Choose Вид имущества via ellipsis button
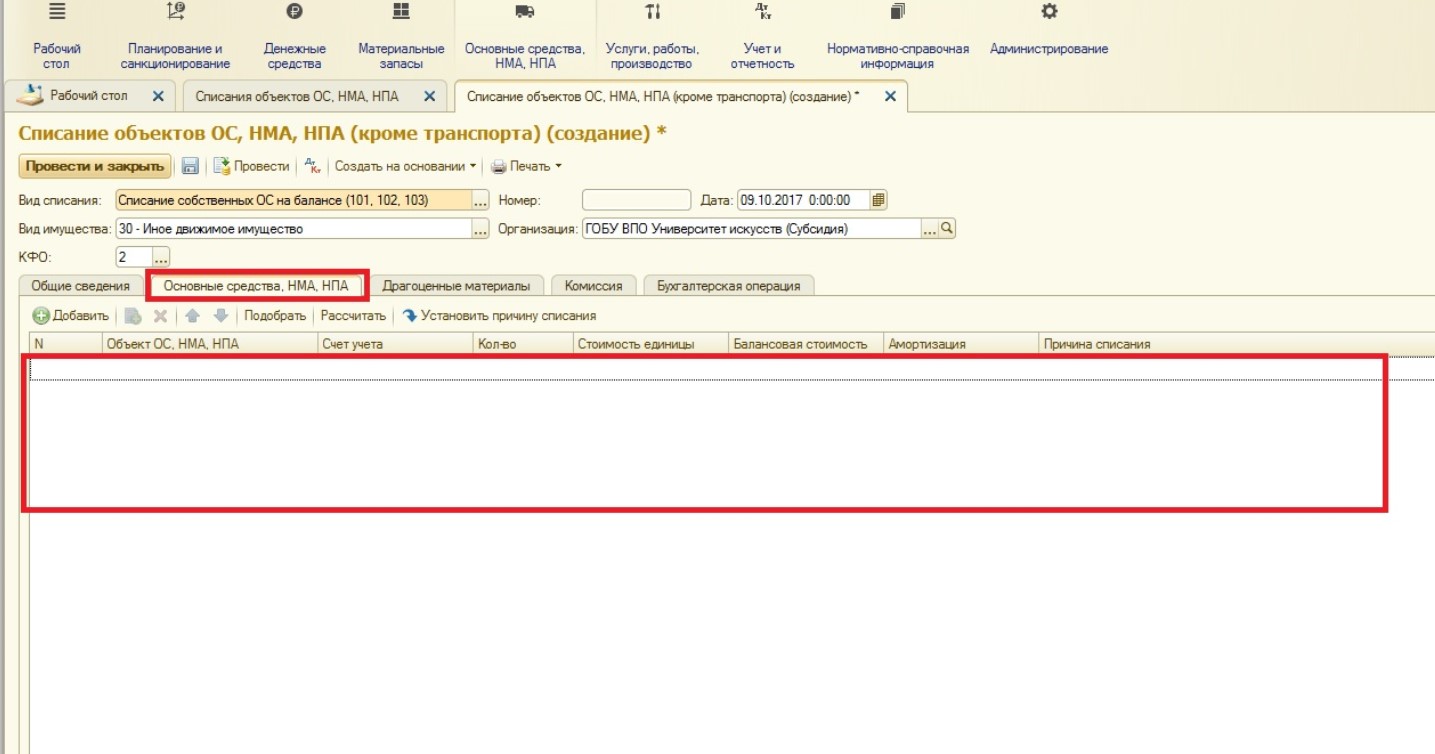 click(480, 229)
